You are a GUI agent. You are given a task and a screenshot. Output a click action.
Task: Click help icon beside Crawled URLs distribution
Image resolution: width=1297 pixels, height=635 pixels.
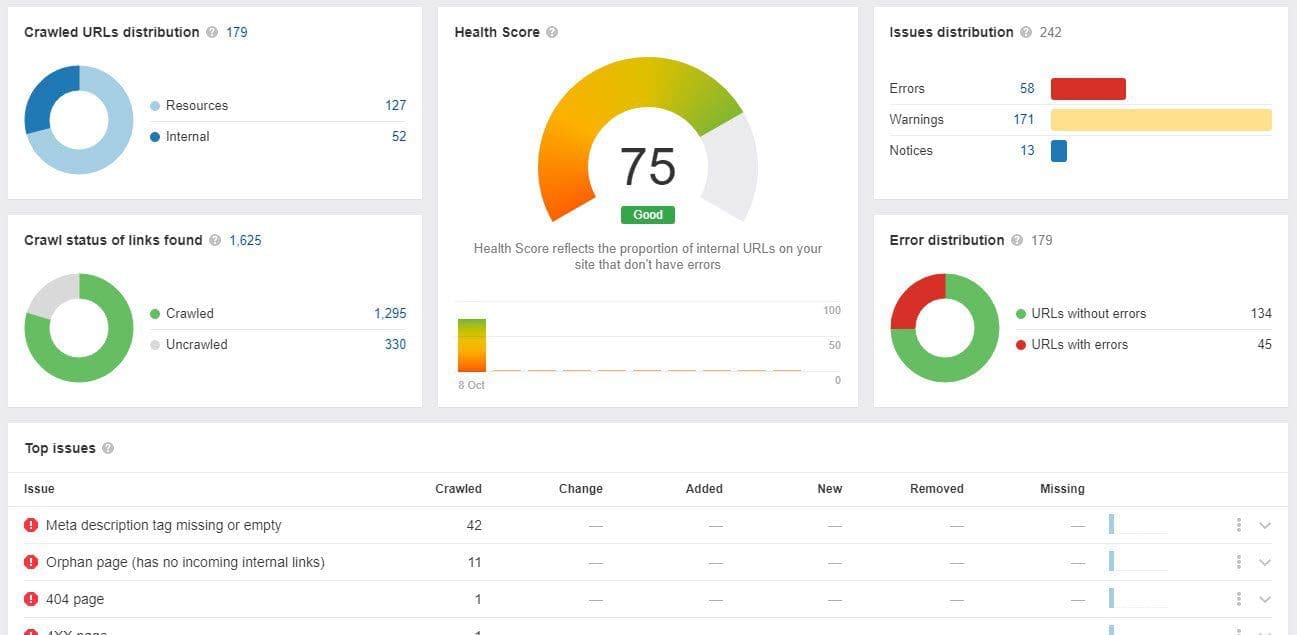click(212, 32)
